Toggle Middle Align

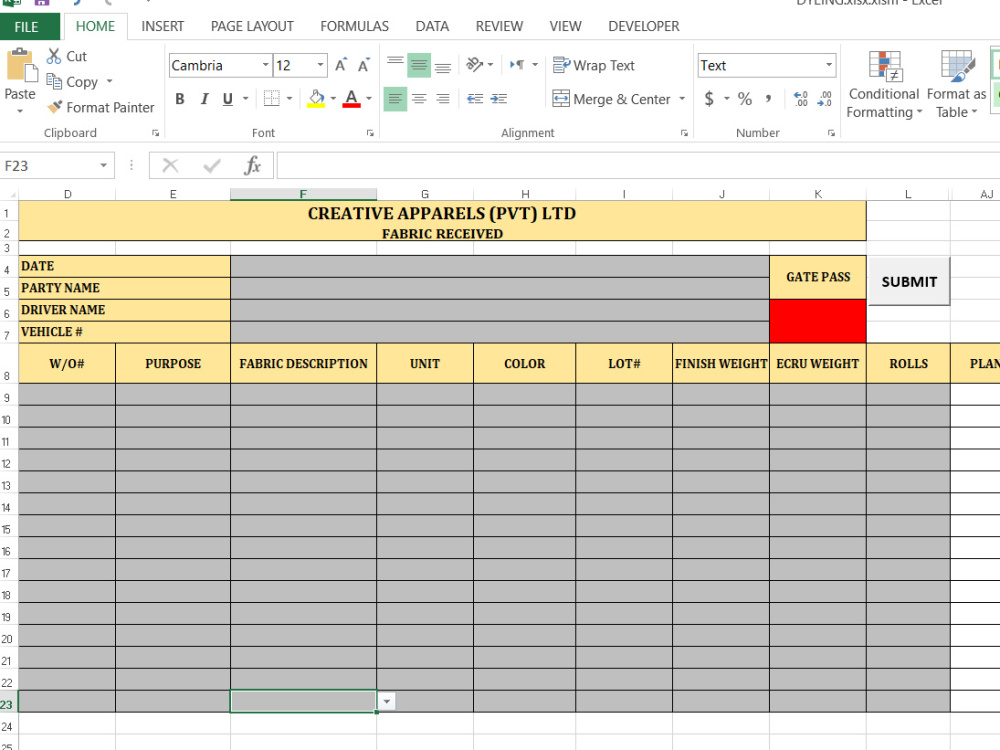pos(419,65)
